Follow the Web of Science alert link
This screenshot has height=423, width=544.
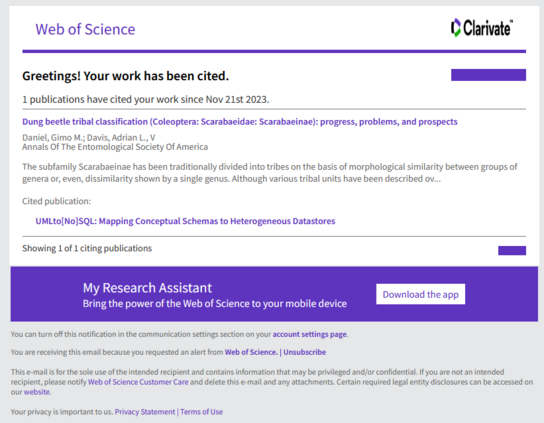click(x=251, y=352)
